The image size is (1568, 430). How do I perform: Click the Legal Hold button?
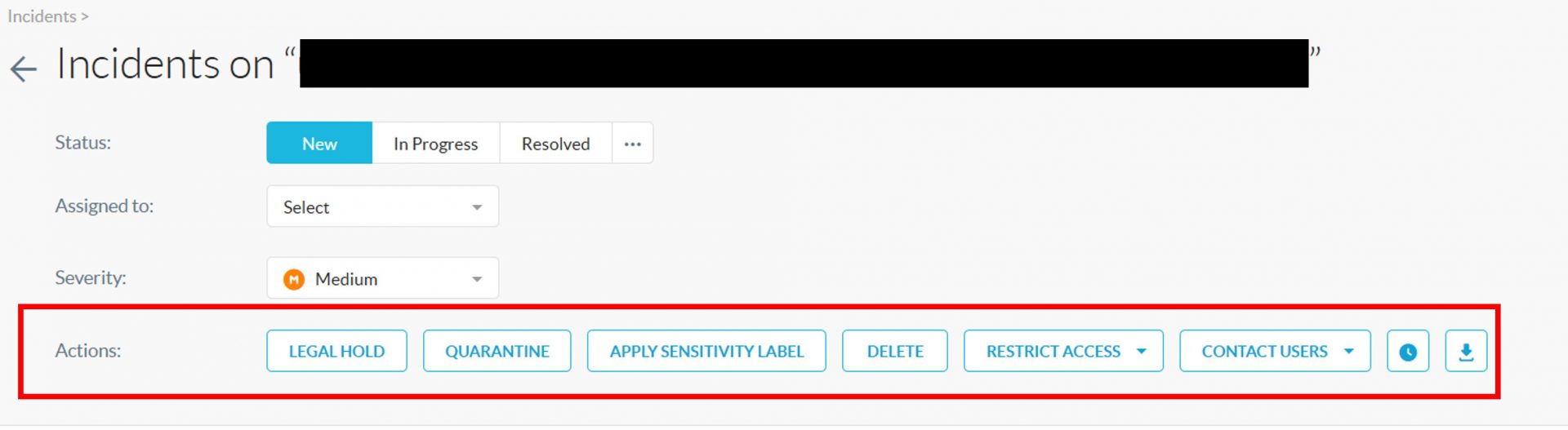pos(336,352)
